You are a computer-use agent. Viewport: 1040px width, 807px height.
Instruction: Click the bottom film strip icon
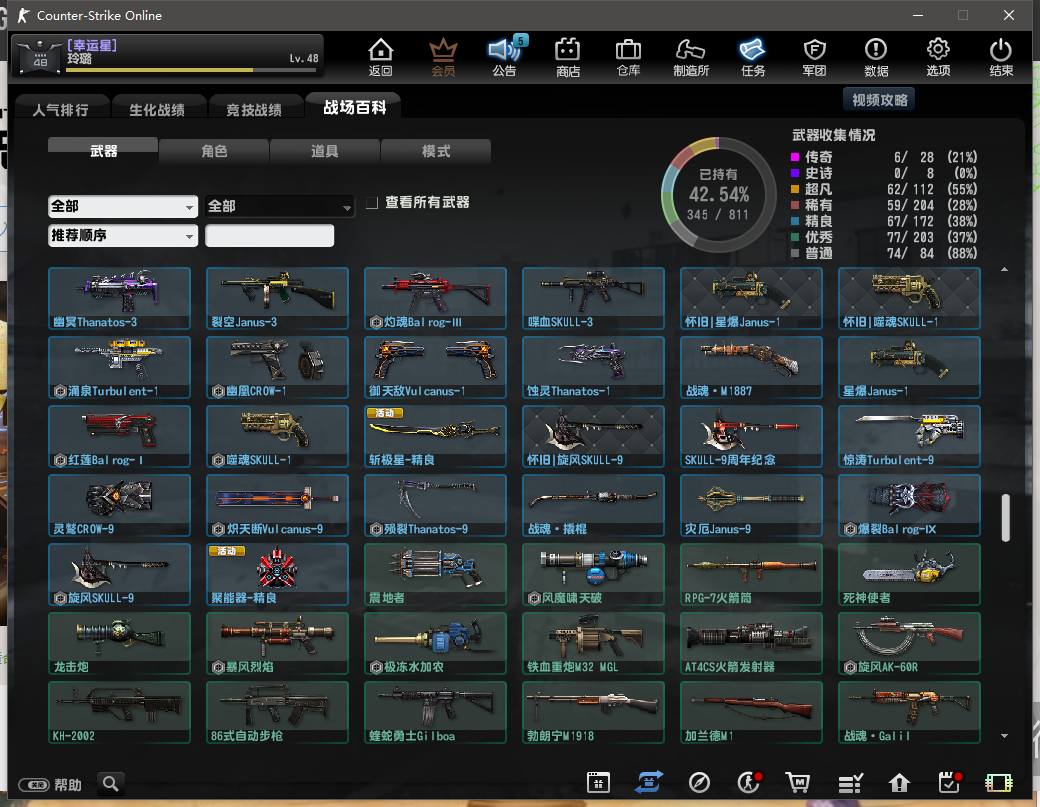click(x=998, y=783)
